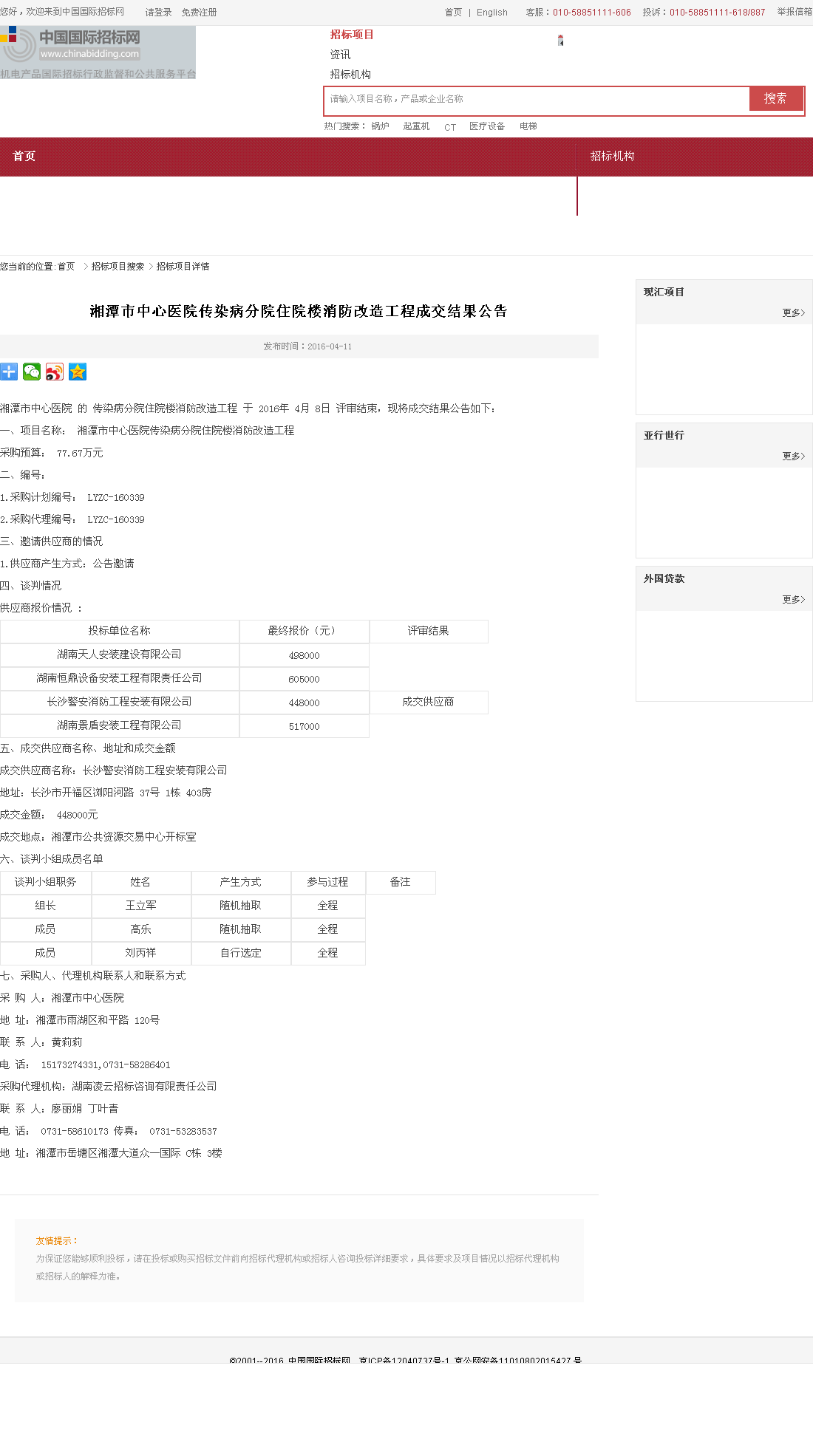Share article via WeChat icon
The image size is (813, 1456).
(32, 372)
